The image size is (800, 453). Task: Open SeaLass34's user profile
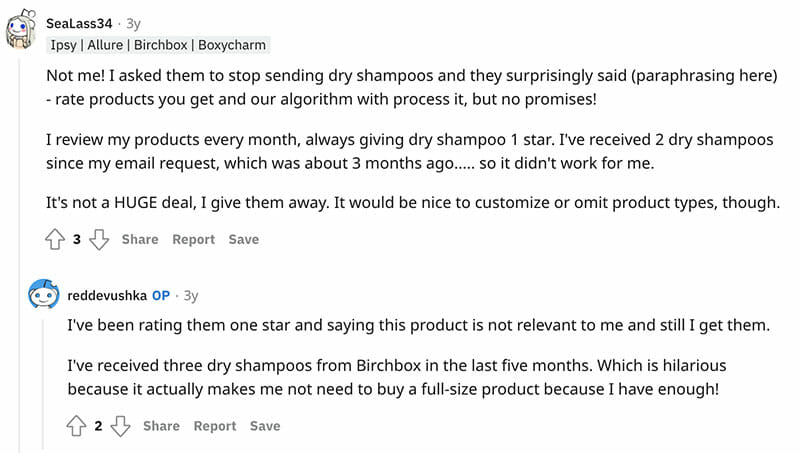(81, 22)
